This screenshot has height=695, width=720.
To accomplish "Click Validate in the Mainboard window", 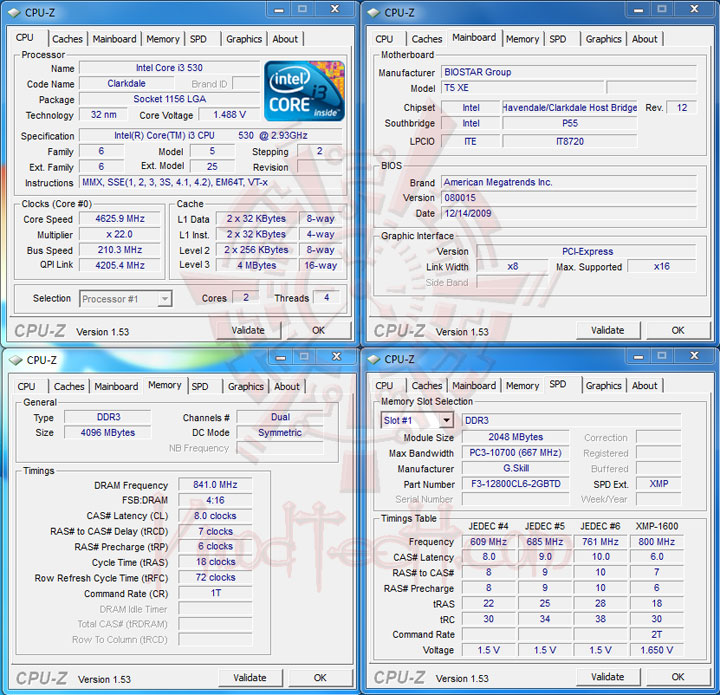I will 608,330.
